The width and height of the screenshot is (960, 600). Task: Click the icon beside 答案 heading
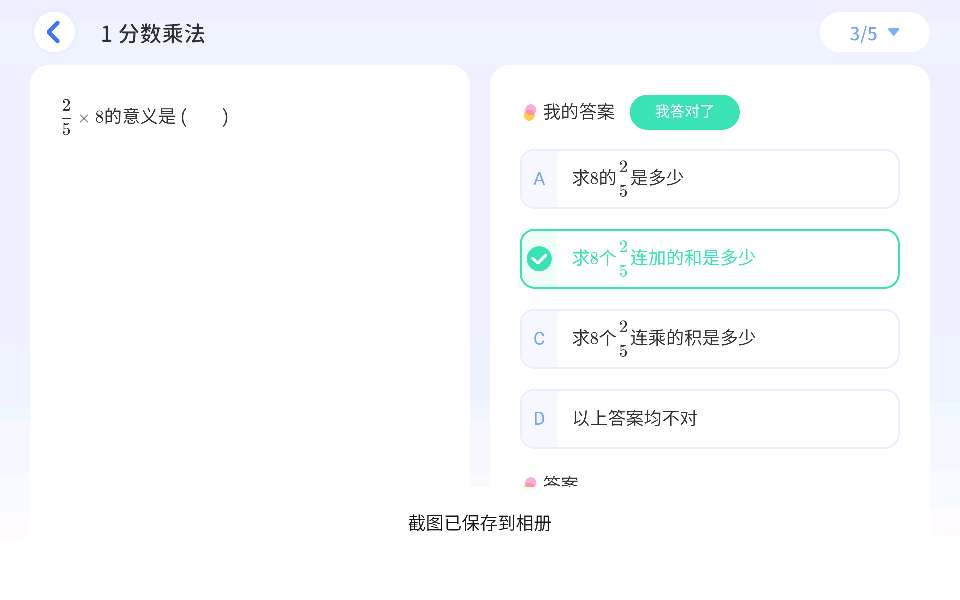[530, 483]
